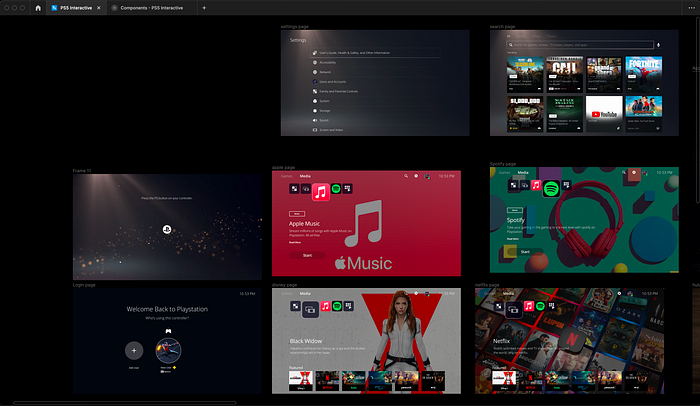Select Family and Parental Controls in settings page

coord(375,91)
